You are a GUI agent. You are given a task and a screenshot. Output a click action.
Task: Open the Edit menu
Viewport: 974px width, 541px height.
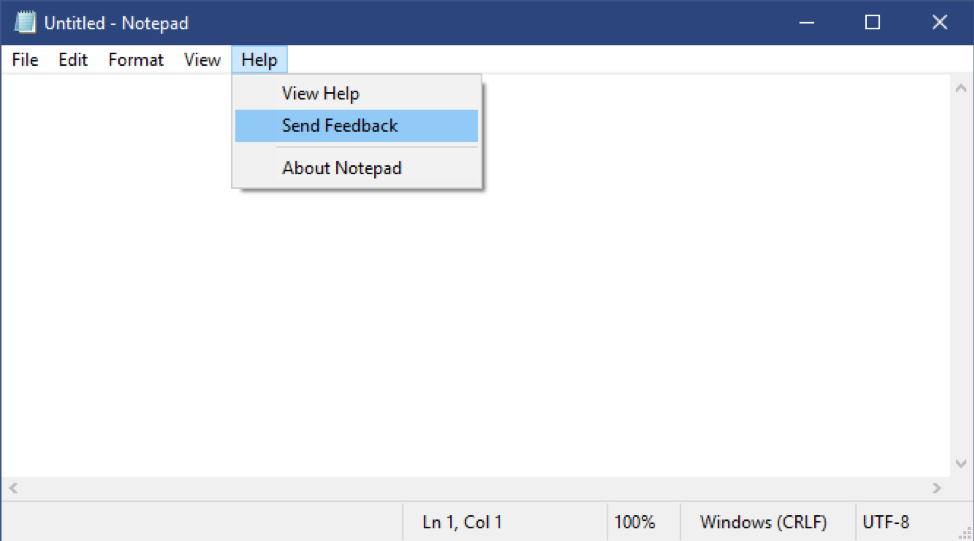point(73,60)
